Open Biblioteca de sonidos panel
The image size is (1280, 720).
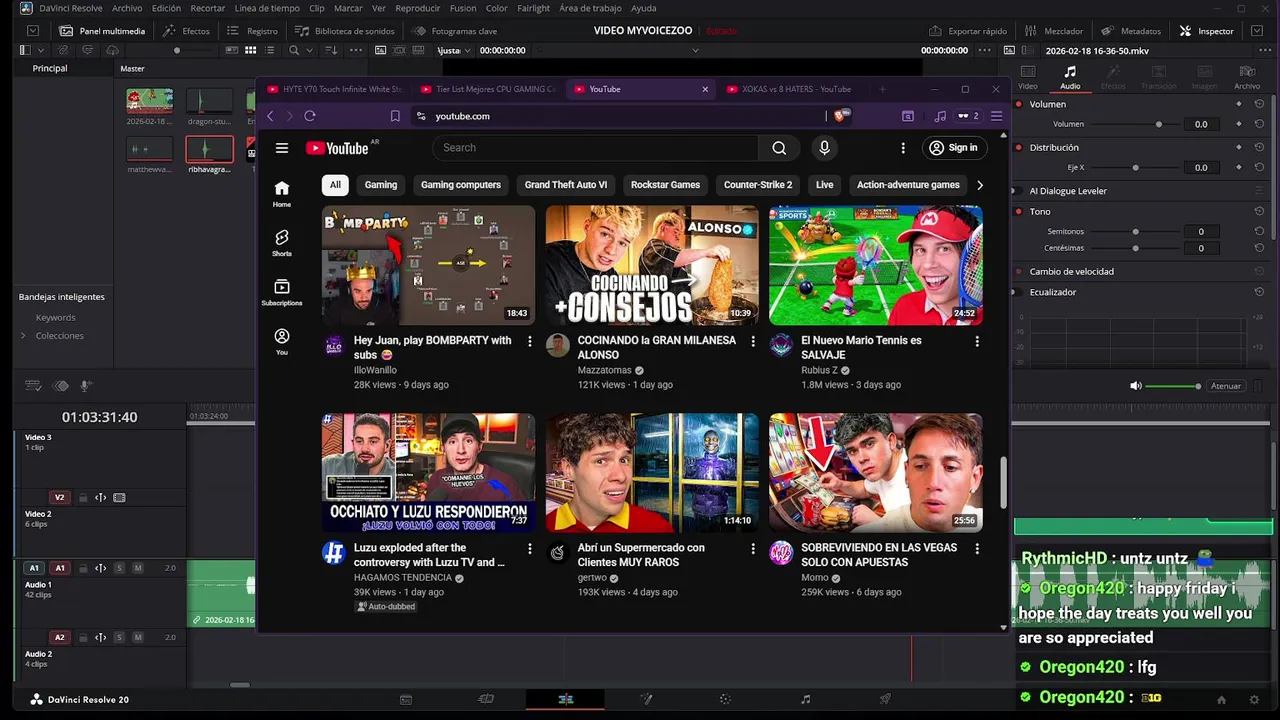pyautogui.click(x=344, y=31)
